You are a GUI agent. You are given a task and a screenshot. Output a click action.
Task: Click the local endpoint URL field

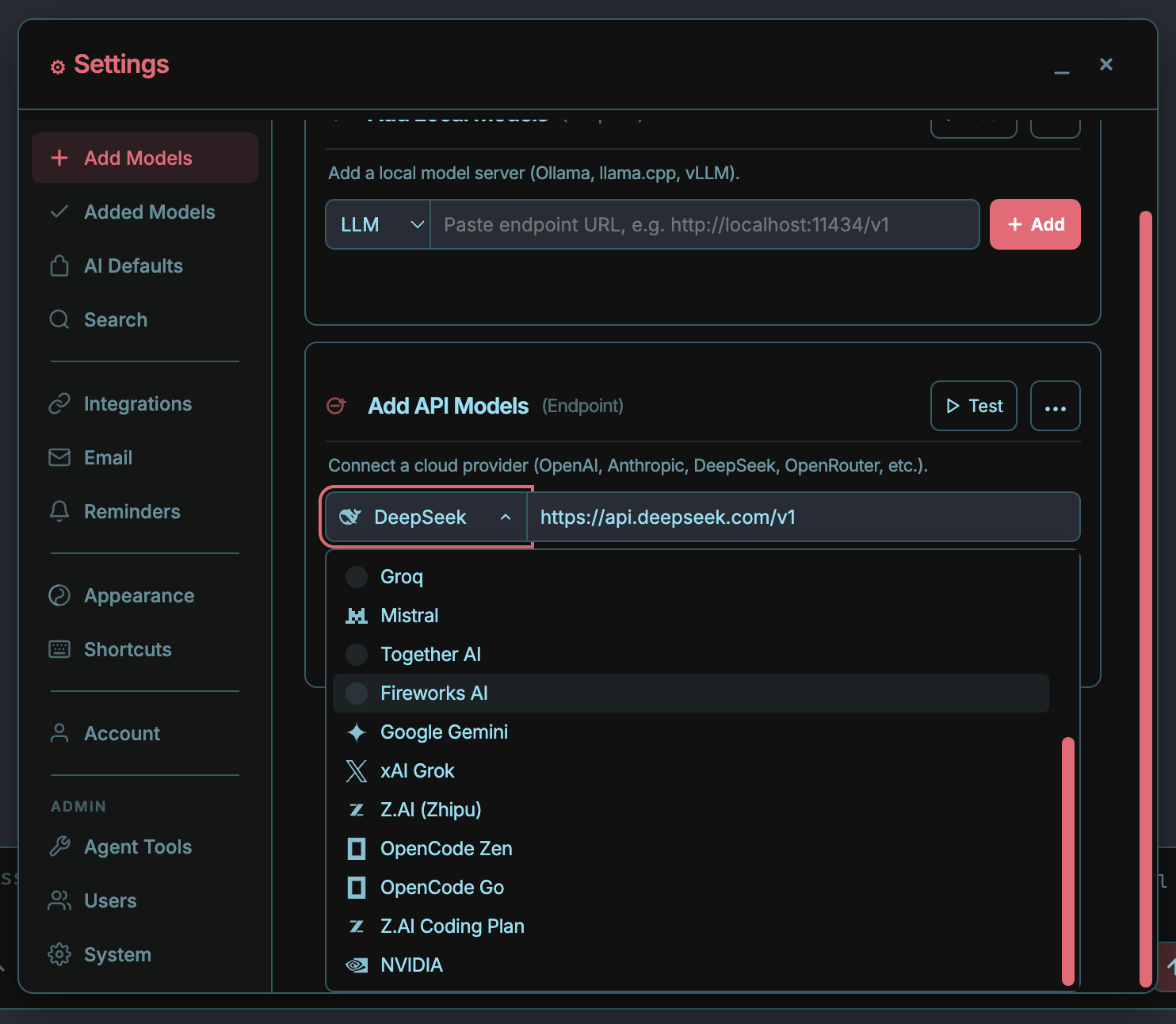[x=704, y=224]
